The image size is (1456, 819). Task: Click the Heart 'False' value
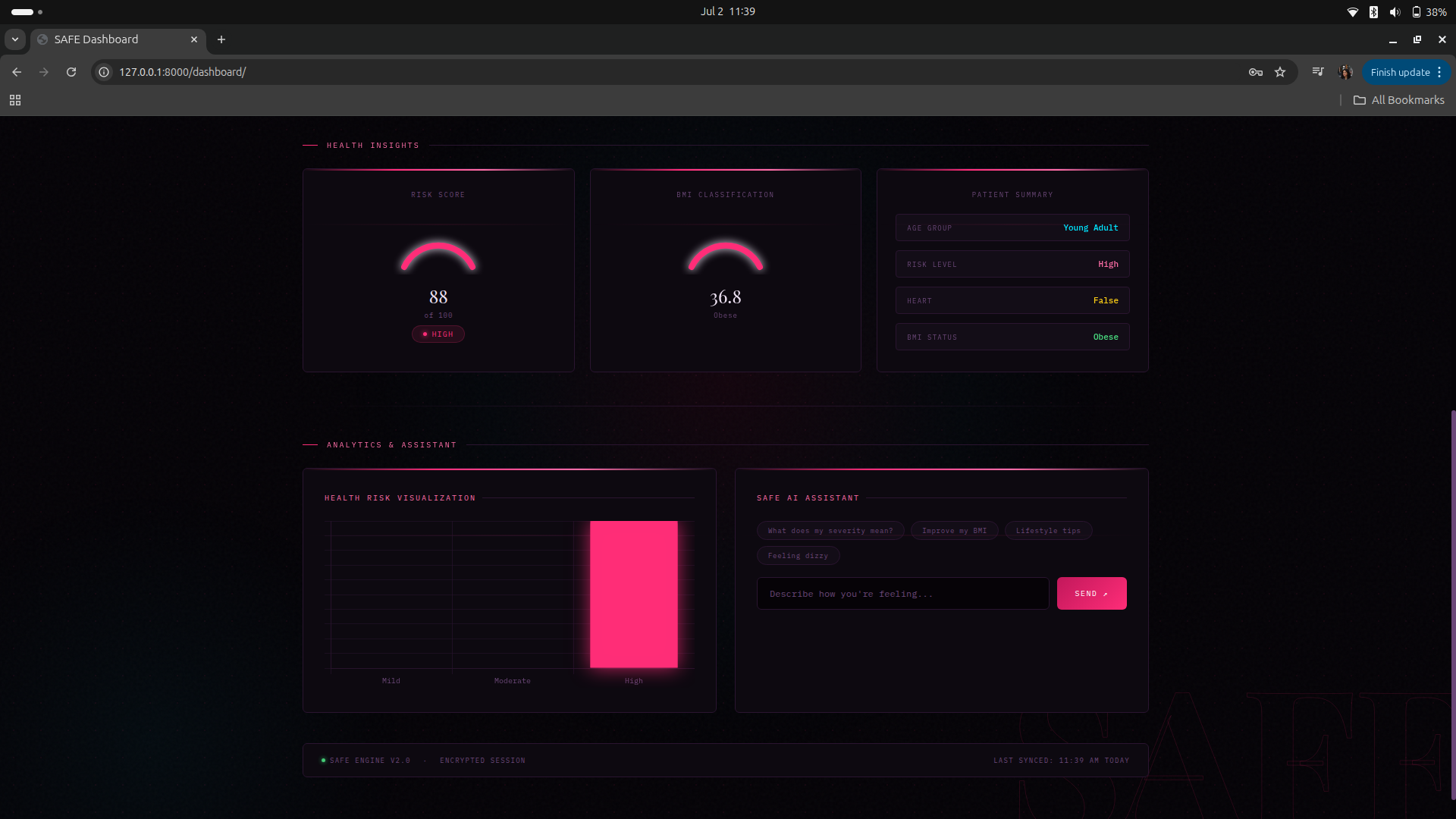click(1106, 300)
